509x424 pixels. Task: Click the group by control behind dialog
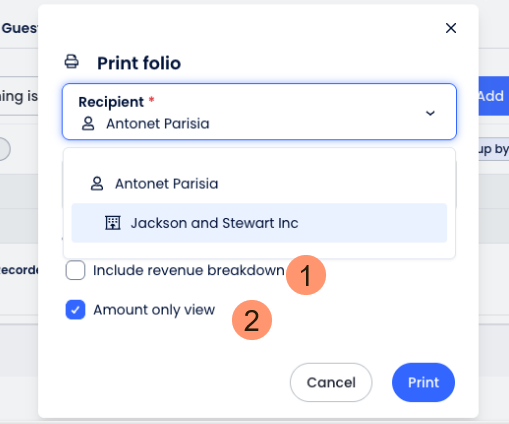(x=494, y=149)
